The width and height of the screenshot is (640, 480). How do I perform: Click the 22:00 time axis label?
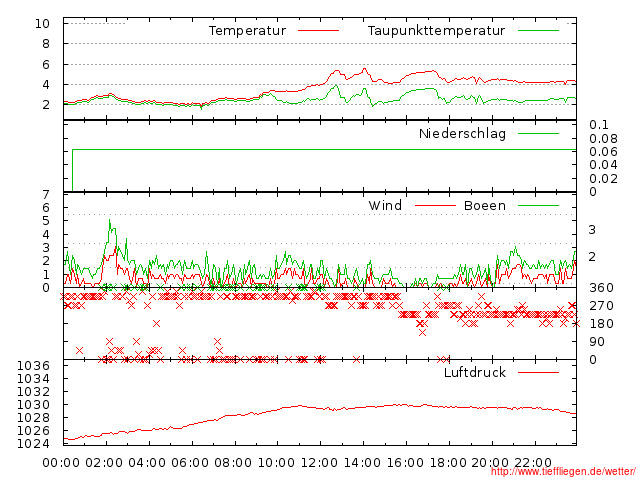tap(533, 463)
